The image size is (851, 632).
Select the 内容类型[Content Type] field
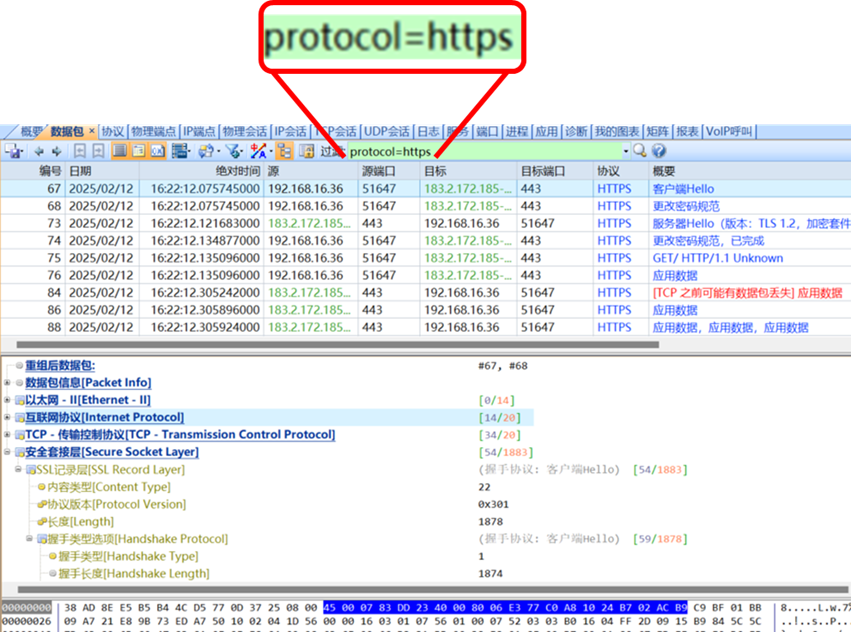coord(109,487)
